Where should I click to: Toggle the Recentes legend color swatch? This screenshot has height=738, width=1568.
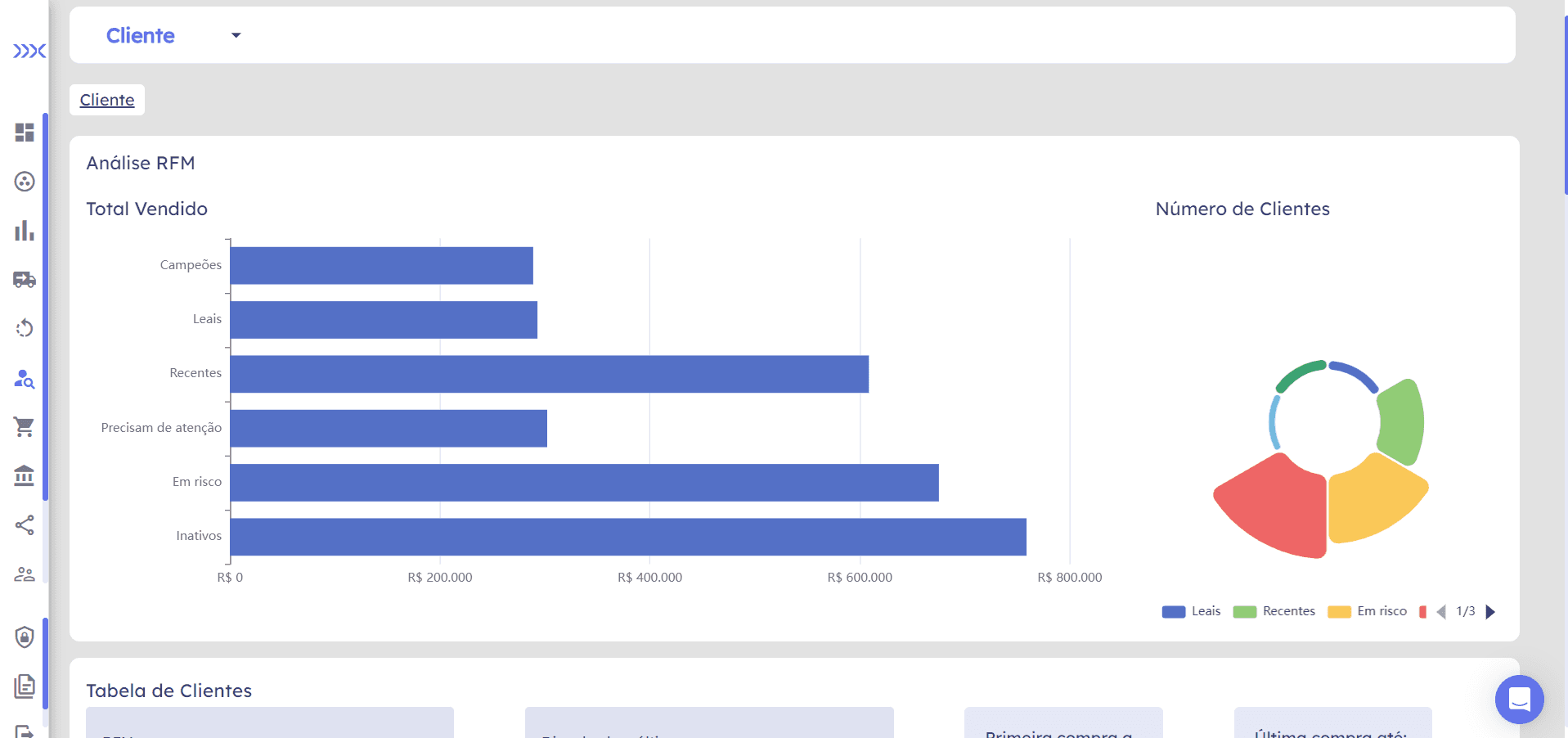tap(1245, 612)
